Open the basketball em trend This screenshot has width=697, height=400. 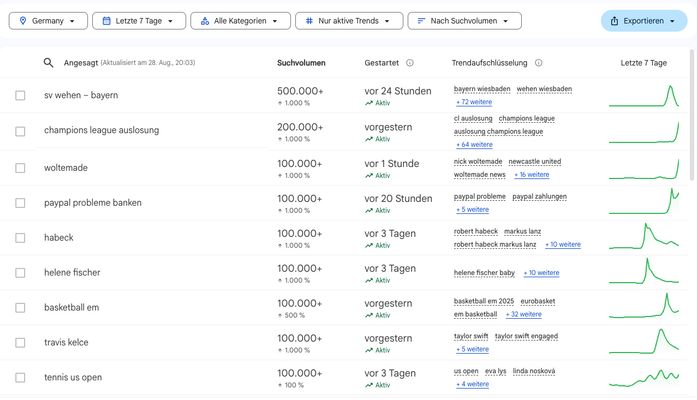tap(71, 308)
